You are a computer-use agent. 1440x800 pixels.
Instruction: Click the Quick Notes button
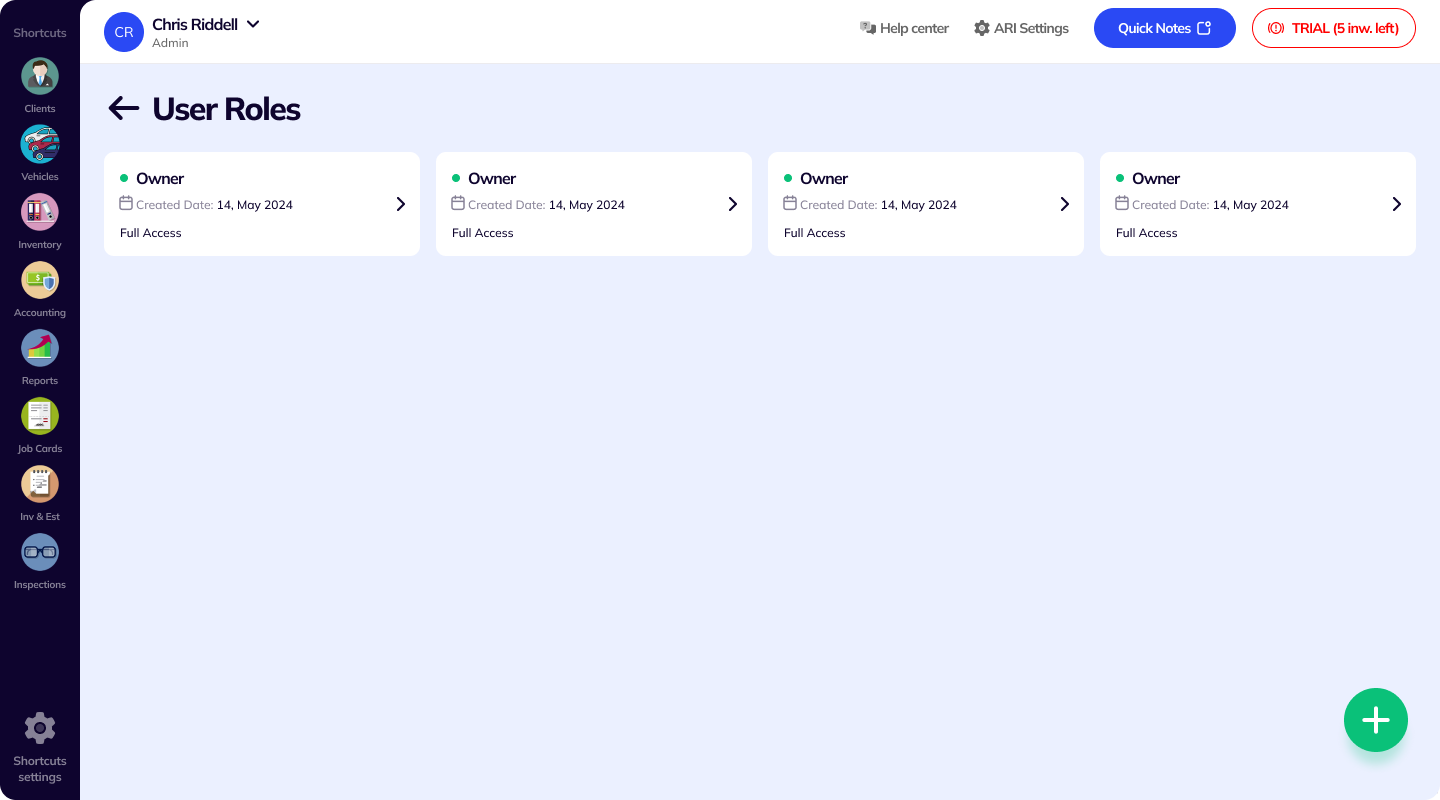(1164, 28)
